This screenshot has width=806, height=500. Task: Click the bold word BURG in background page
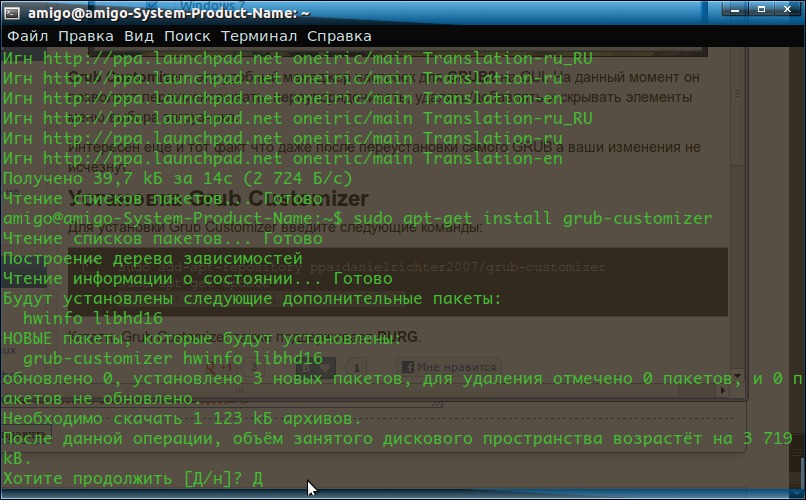[x=398, y=337]
